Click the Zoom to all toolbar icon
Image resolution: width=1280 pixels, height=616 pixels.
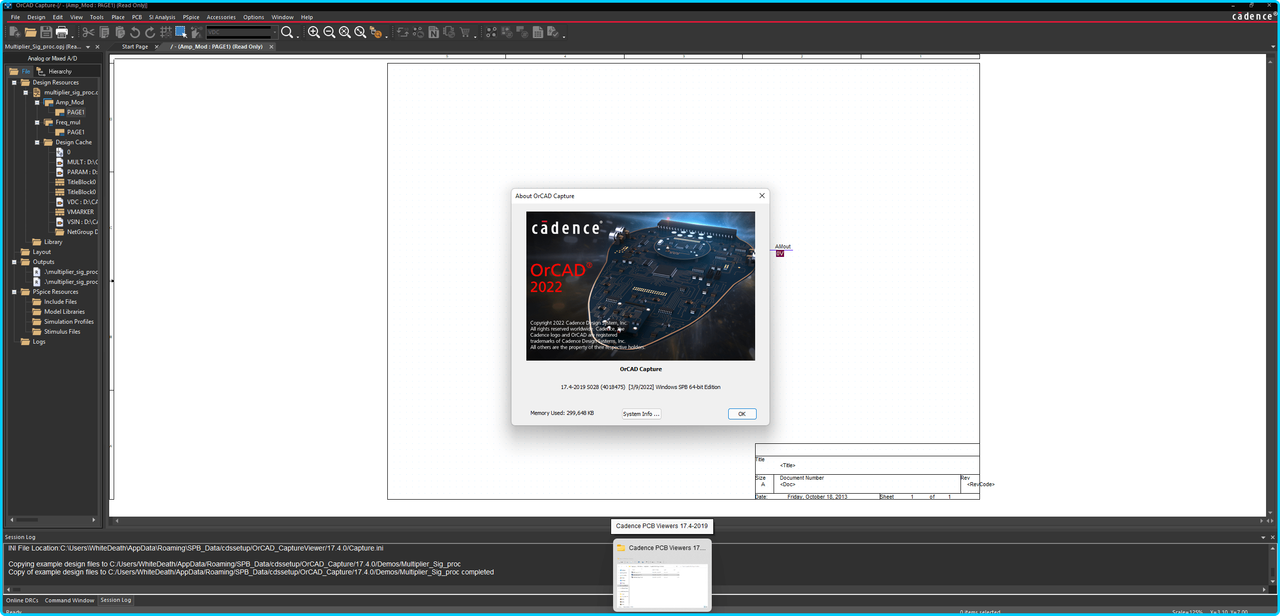(360, 32)
